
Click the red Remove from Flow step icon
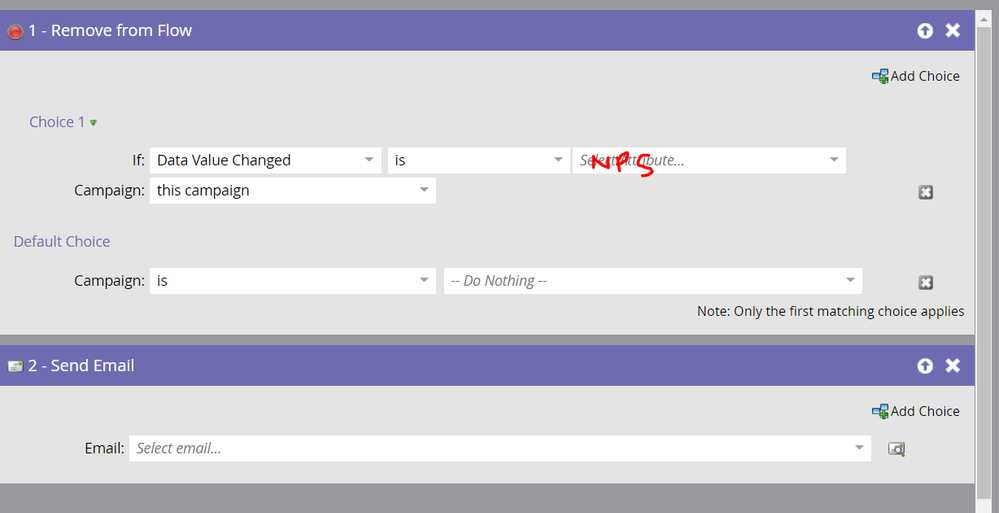click(15, 31)
